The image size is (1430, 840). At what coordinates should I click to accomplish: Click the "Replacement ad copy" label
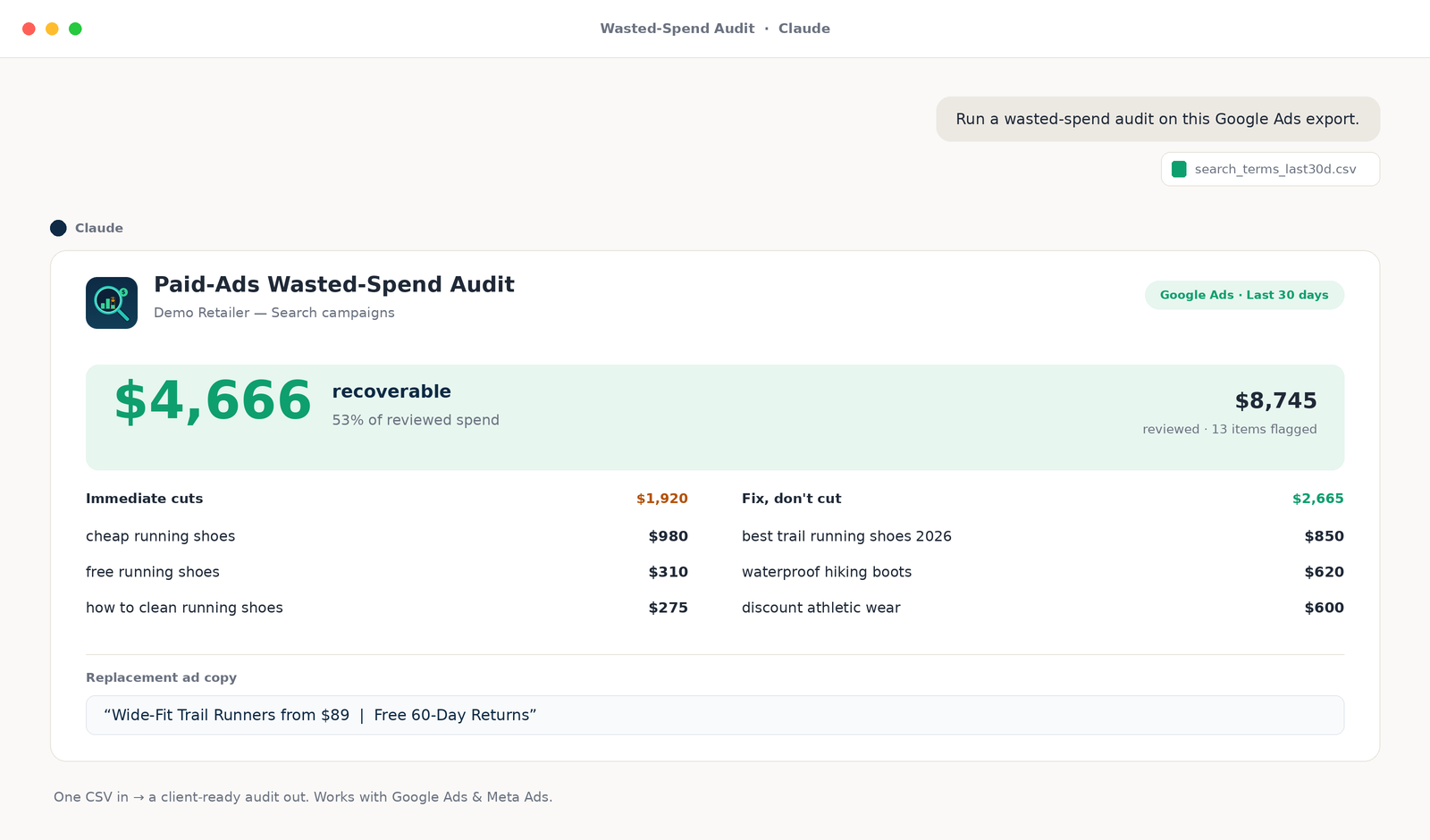coord(161,677)
